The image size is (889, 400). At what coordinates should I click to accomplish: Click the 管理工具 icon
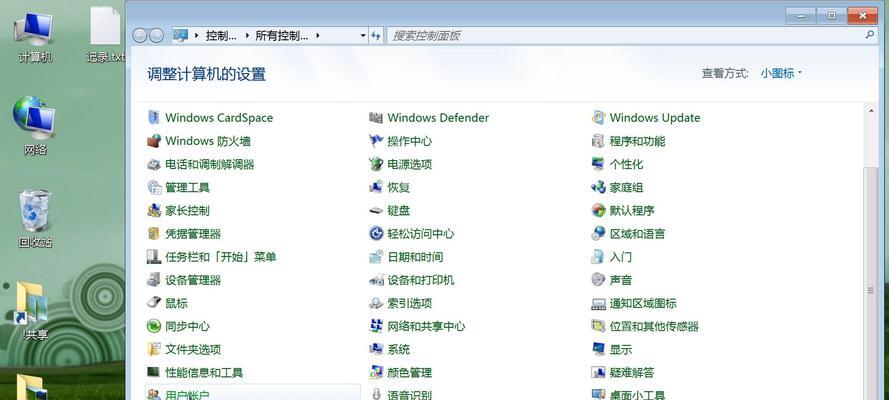154,188
